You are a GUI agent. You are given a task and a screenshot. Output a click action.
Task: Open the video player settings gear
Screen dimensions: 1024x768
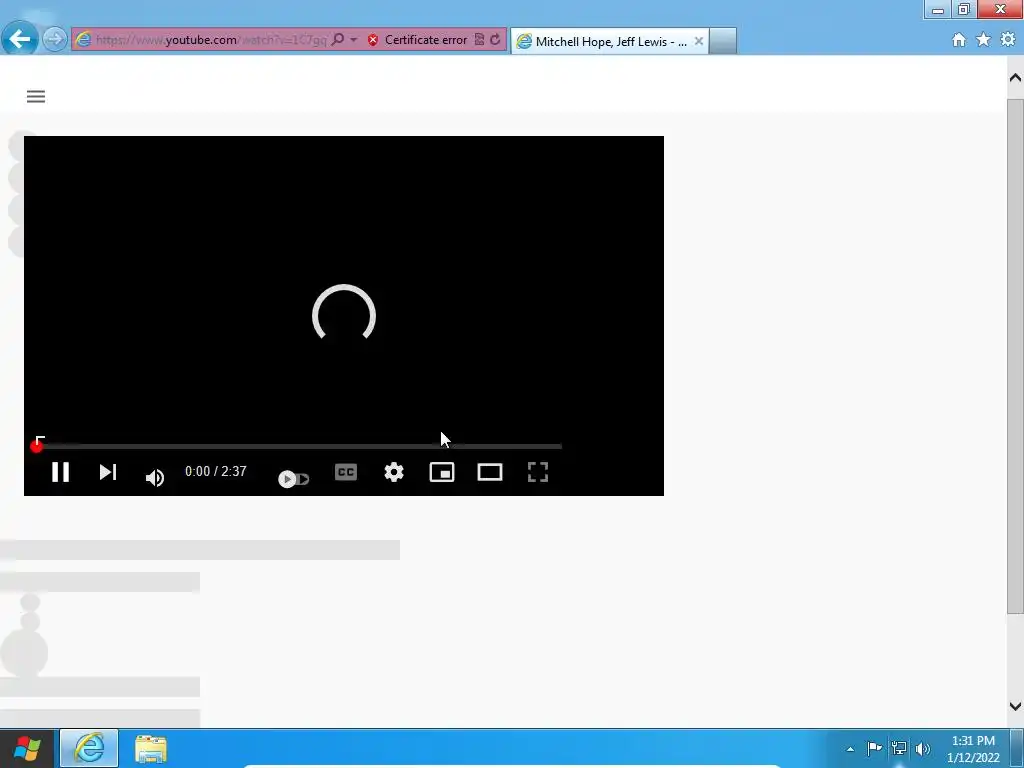click(x=394, y=472)
